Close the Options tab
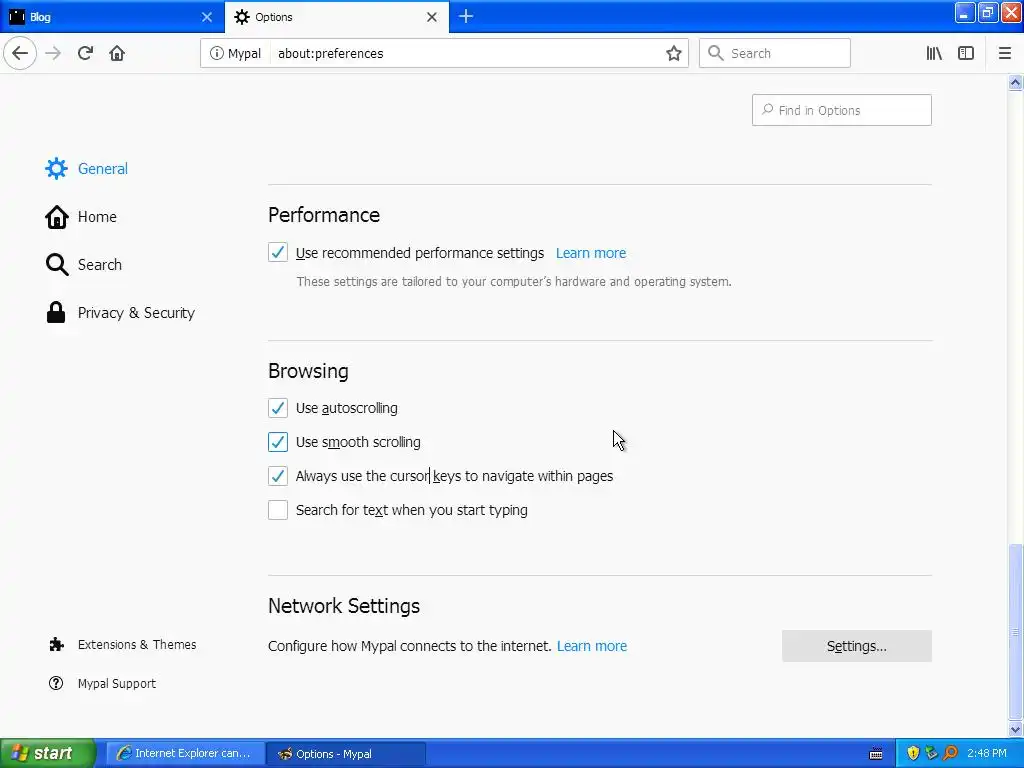The height and width of the screenshot is (768, 1024). (432, 17)
